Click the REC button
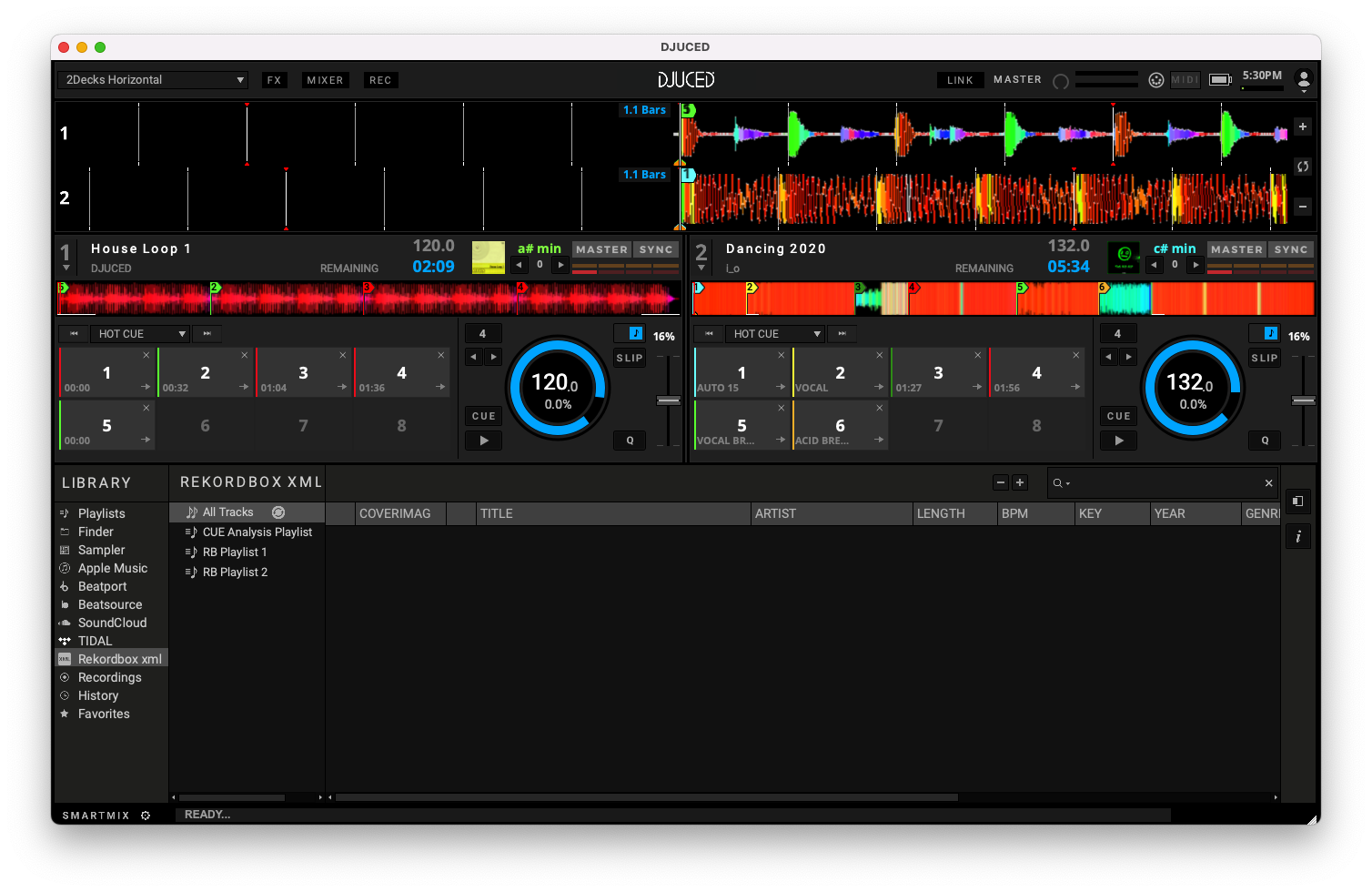The image size is (1372, 892). 380,80
